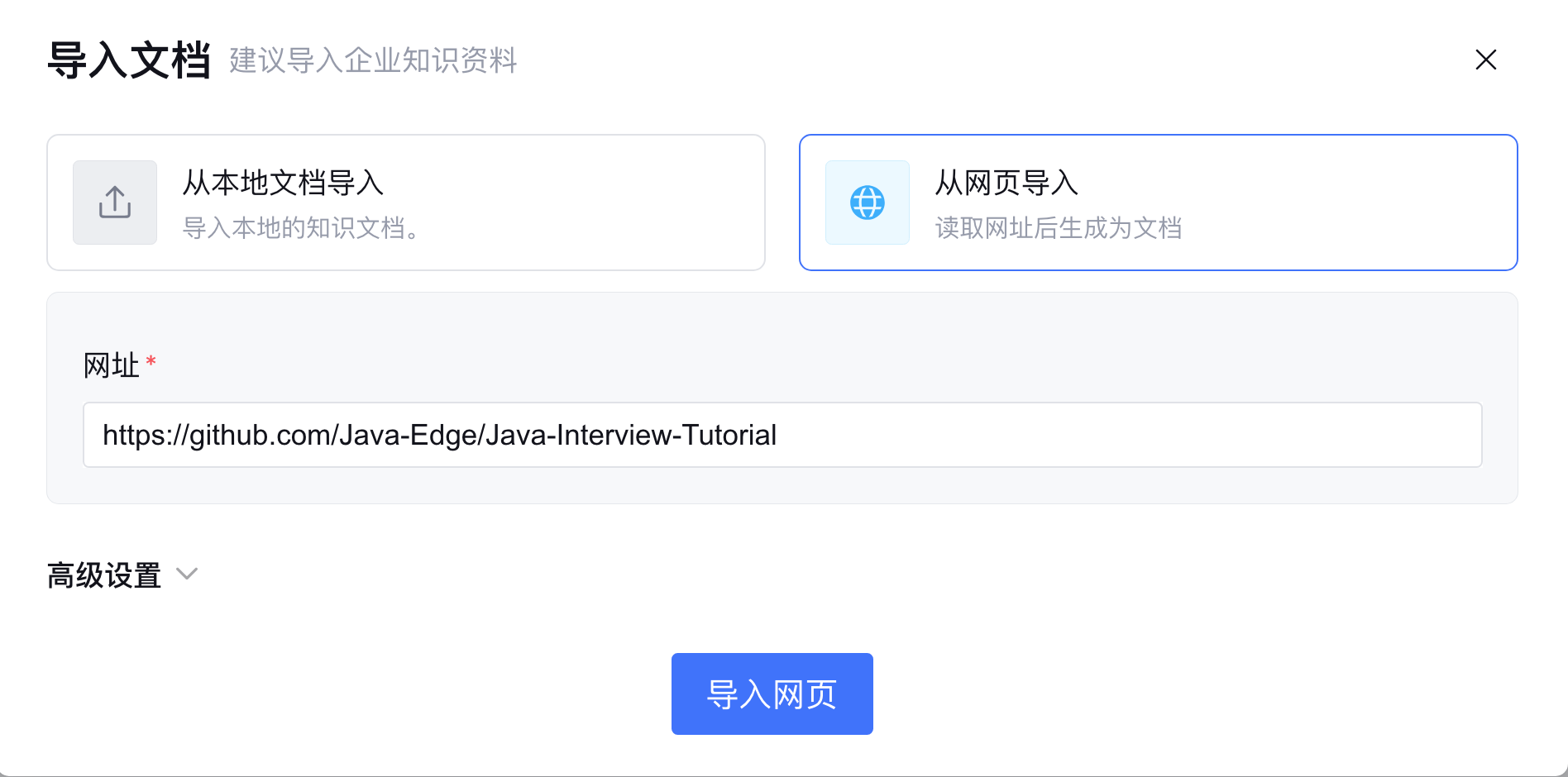
Task: Click empty space inside the local import card
Action: coord(595,203)
